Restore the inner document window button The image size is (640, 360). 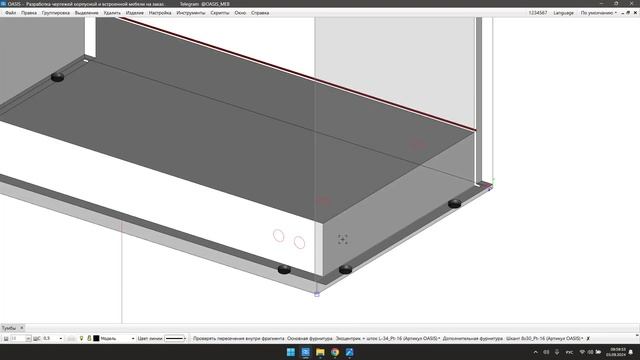point(628,13)
